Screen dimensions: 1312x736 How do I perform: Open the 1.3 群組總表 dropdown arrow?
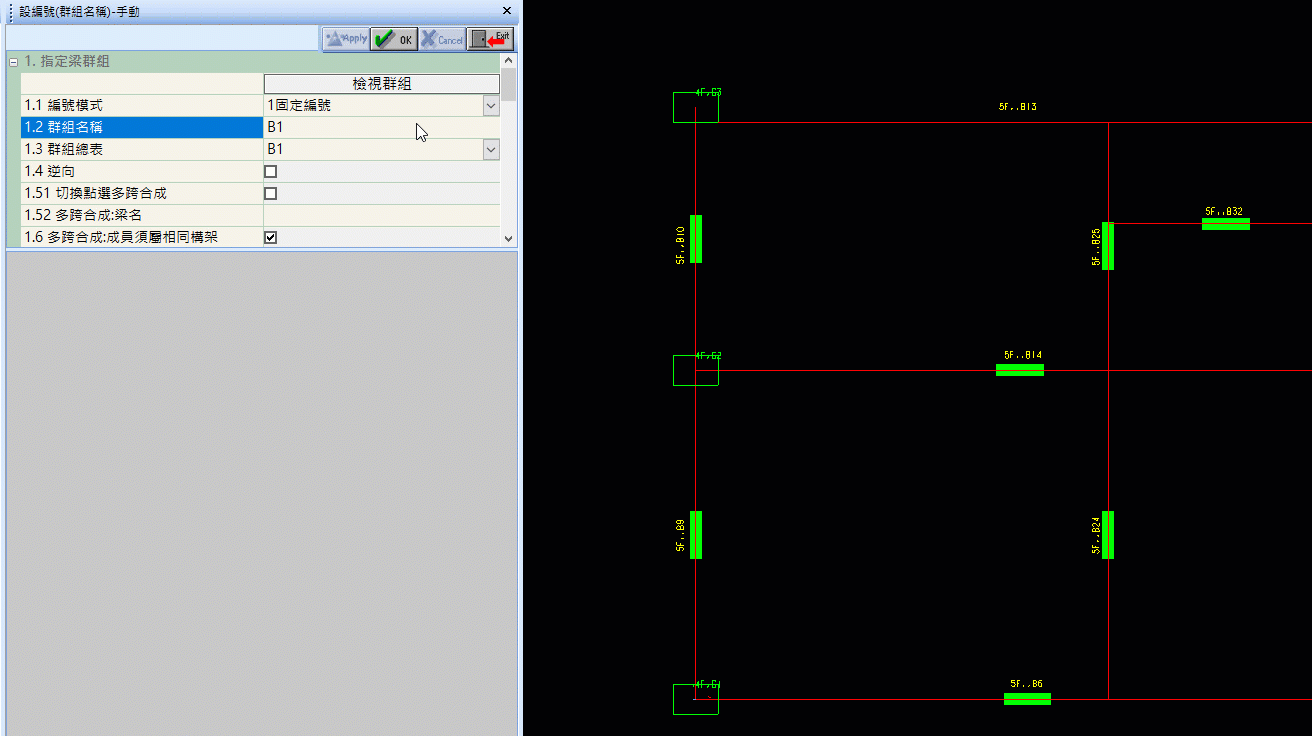(490, 149)
